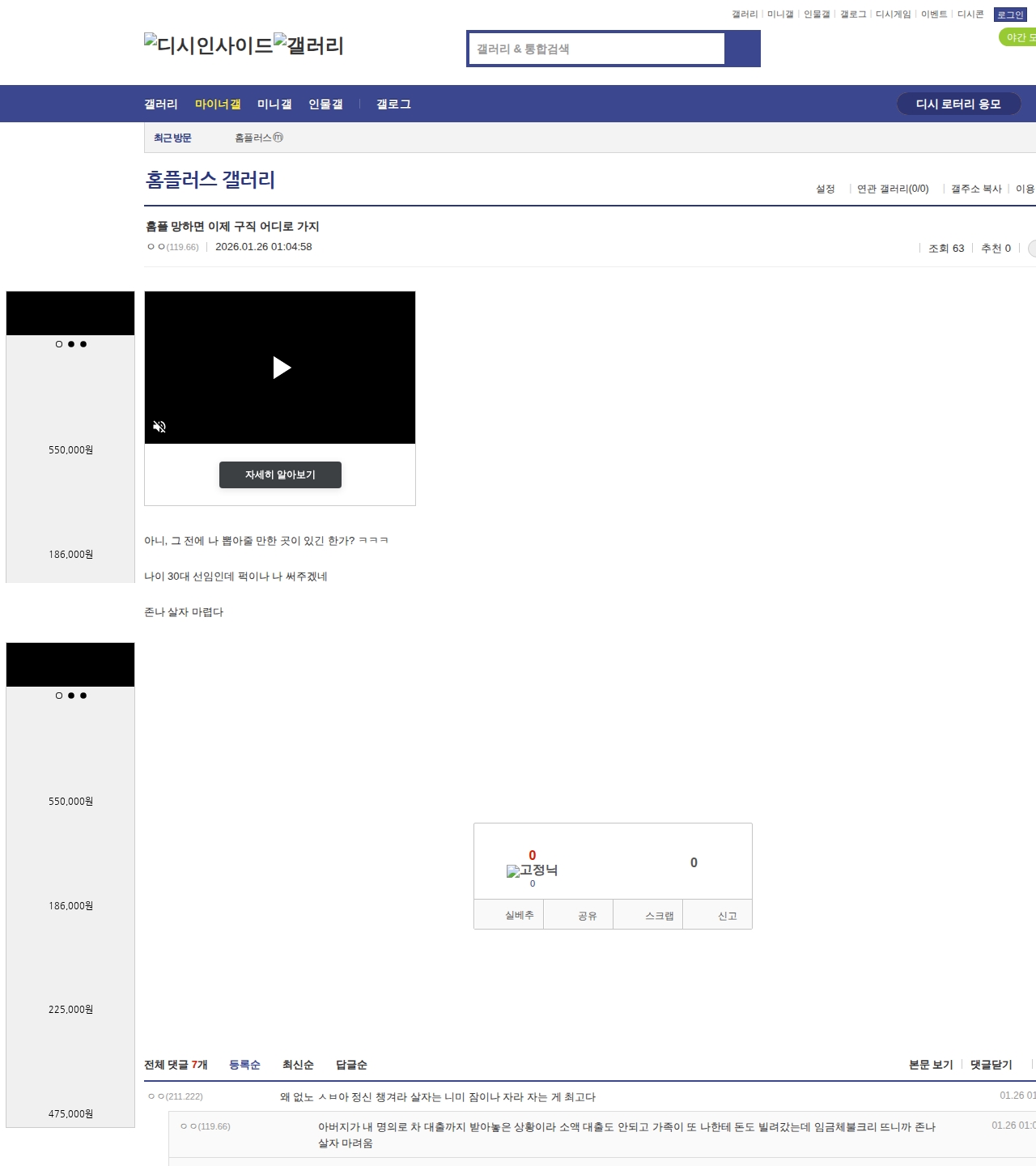Viewport: 1036px width, 1166px height.
Task: Click the 디시 로터리 응모 button
Action: tap(958, 104)
